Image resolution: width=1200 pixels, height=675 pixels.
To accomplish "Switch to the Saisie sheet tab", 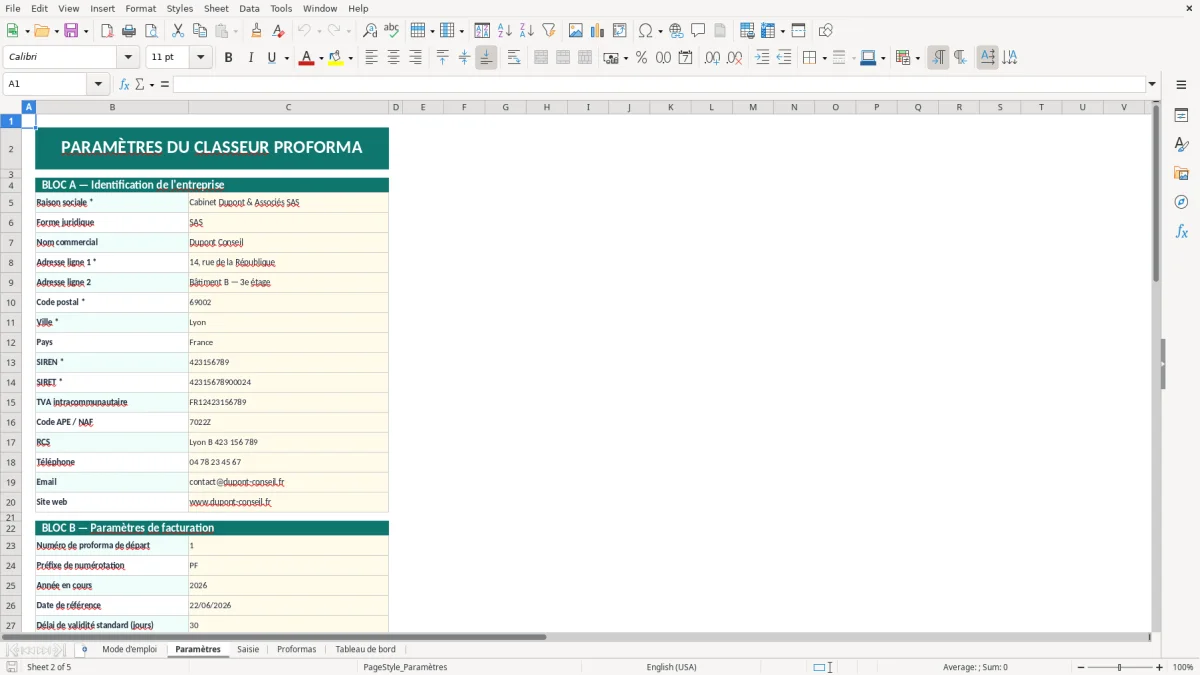I will [248, 649].
